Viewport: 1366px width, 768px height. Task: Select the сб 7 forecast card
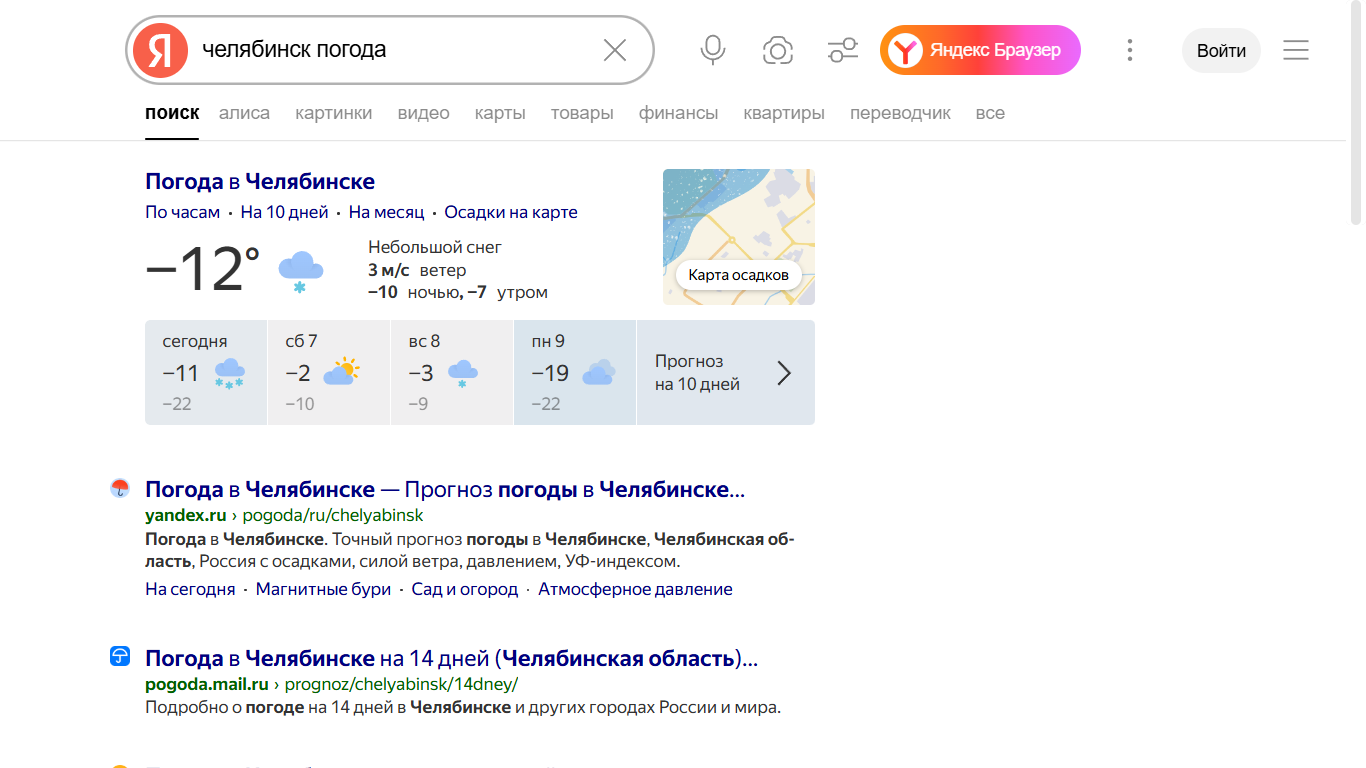[x=329, y=372]
